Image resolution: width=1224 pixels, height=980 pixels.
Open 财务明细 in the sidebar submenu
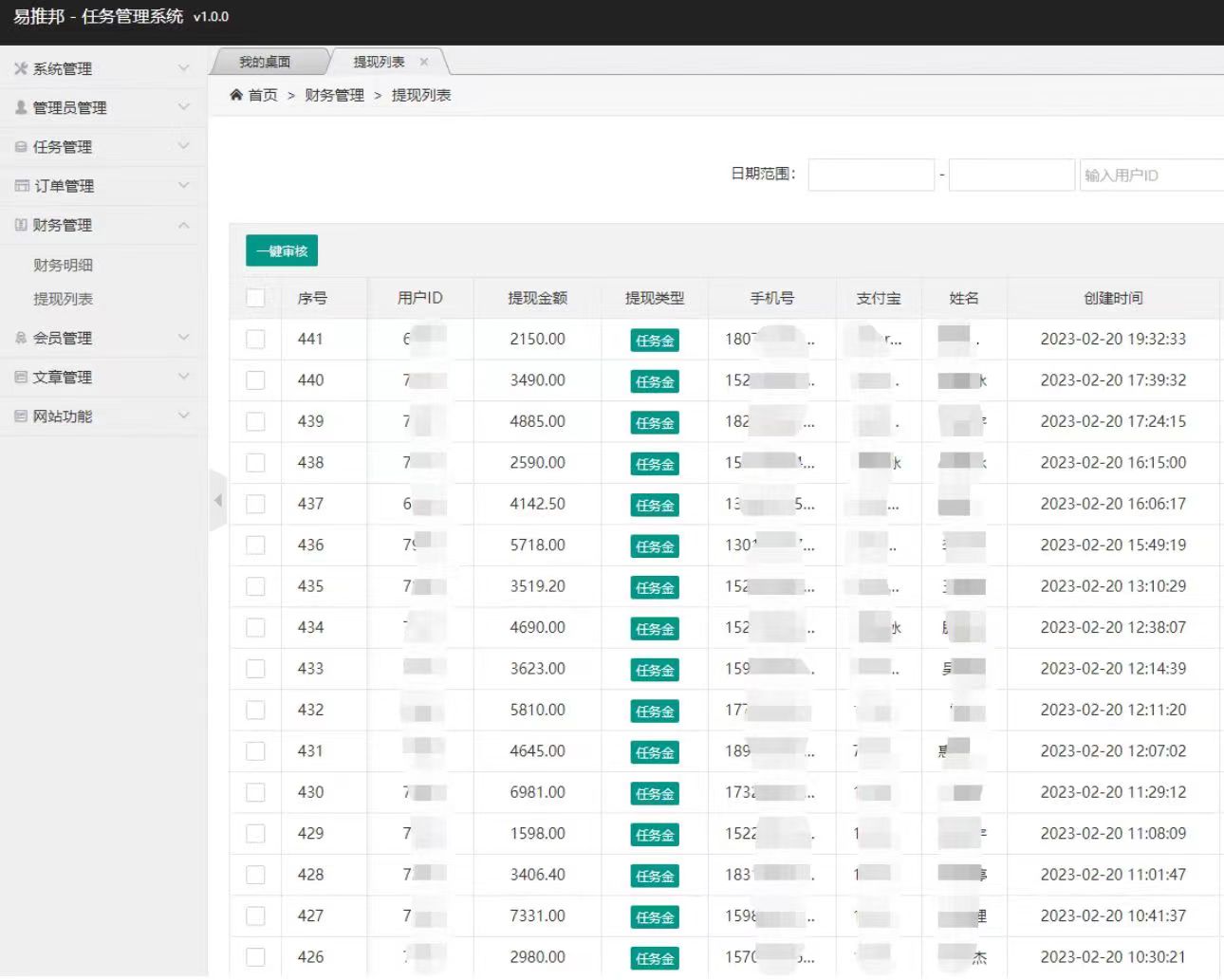point(63,265)
